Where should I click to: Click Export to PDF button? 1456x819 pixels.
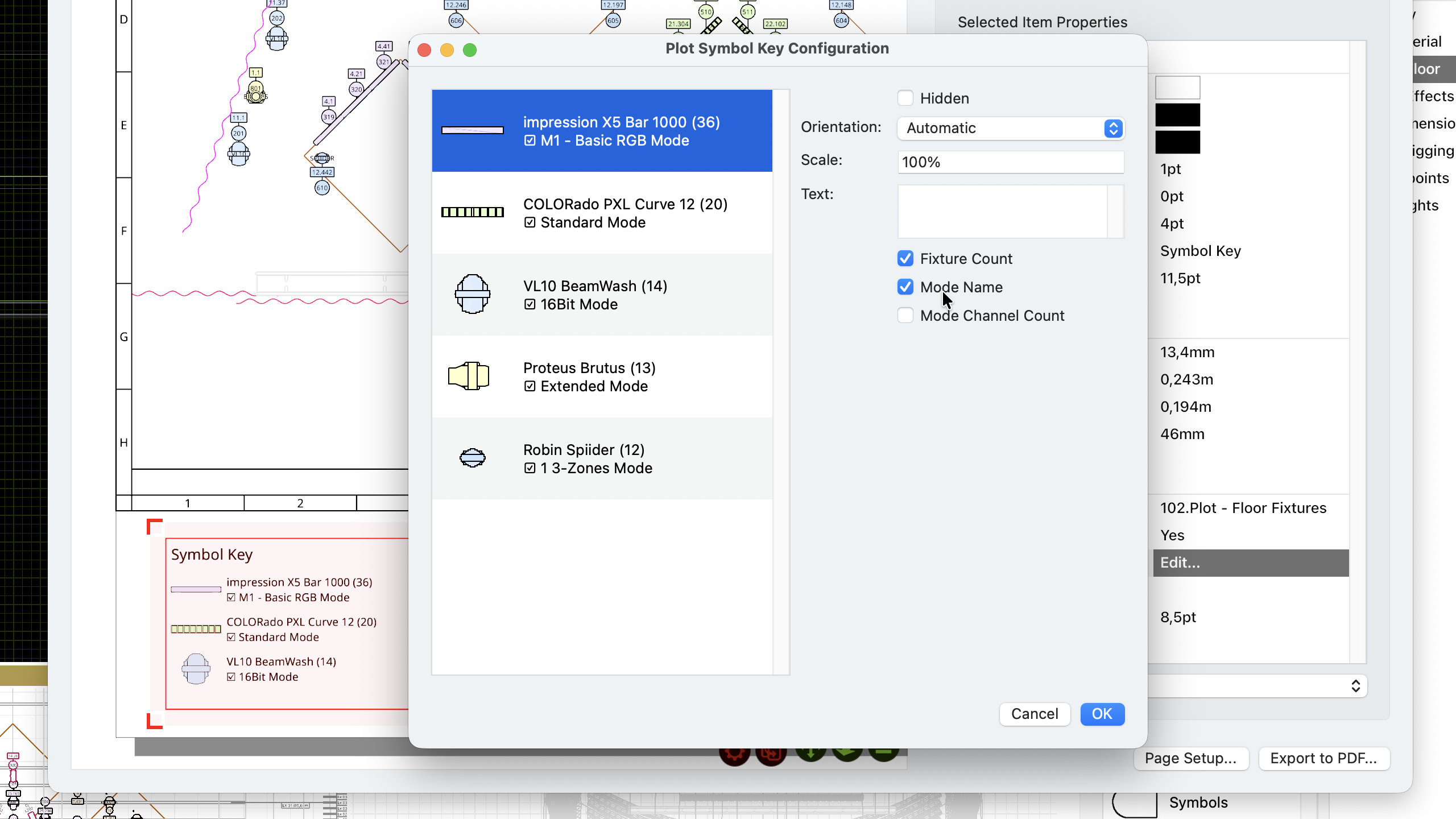(x=1323, y=758)
